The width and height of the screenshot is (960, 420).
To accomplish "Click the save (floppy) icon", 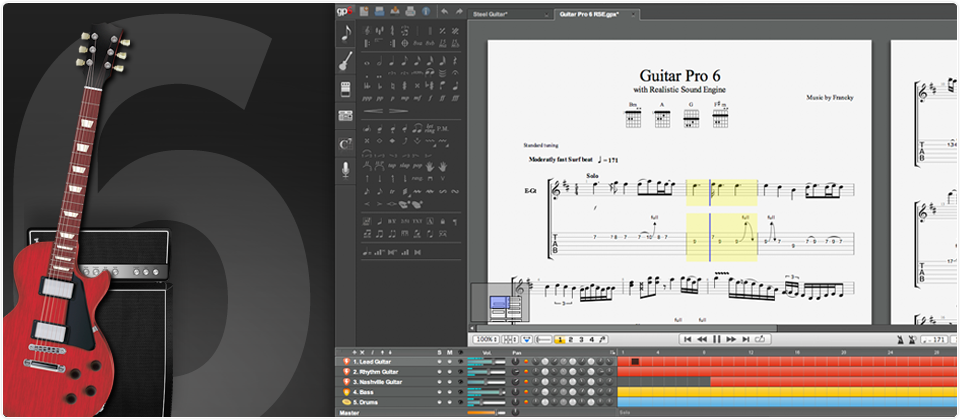I will click(x=380, y=11).
